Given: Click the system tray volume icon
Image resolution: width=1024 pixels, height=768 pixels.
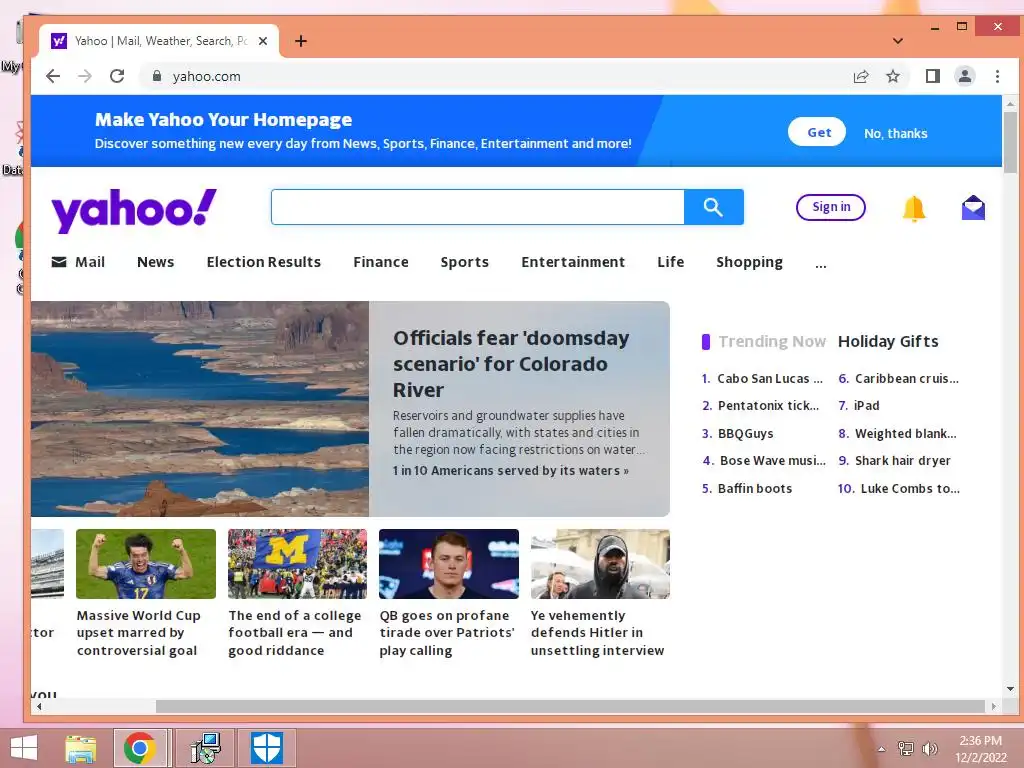Looking at the screenshot, I should pyautogui.click(x=930, y=748).
